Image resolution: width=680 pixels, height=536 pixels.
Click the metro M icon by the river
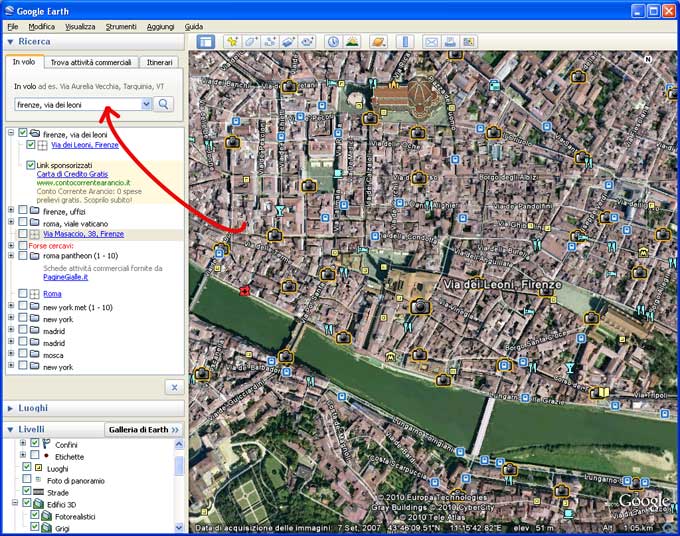391,357
